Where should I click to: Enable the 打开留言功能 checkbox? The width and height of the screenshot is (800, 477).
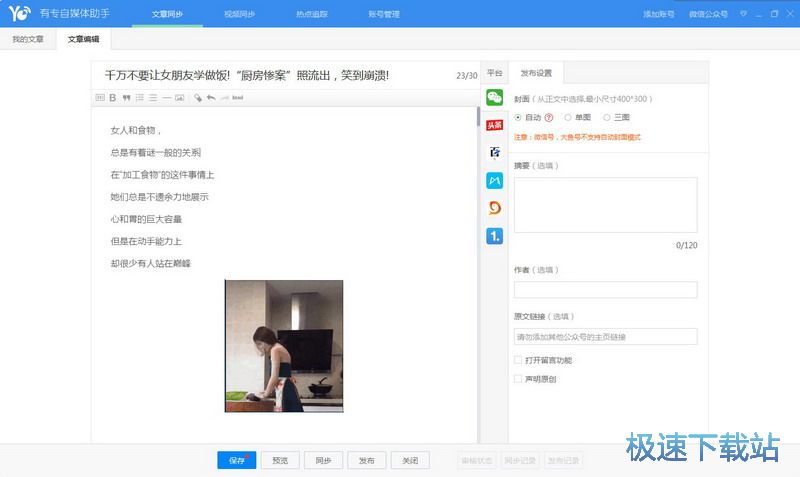tap(518, 360)
